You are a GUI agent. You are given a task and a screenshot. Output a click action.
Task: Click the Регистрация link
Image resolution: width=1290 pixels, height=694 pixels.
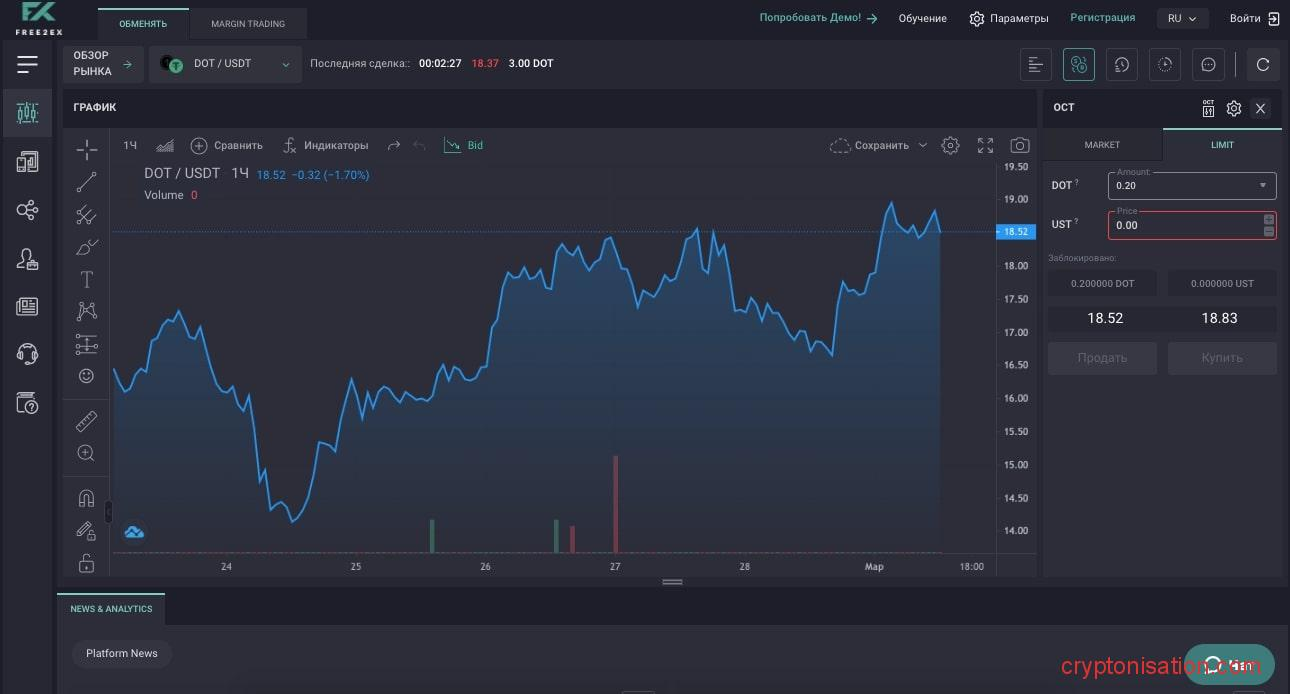1102,18
